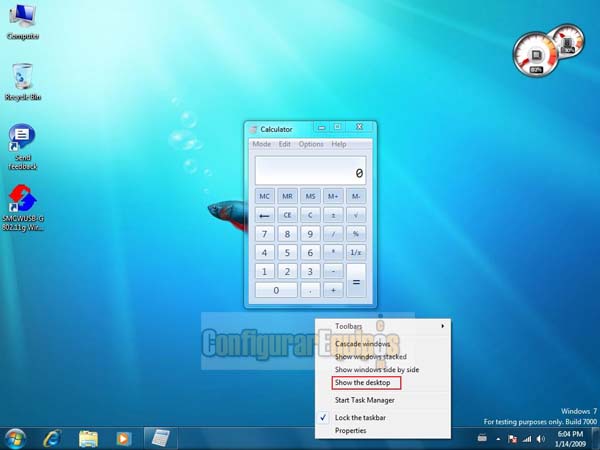Click the decimal point button
This screenshot has width=600, height=450.
pyautogui.click(x=310, y=290)
